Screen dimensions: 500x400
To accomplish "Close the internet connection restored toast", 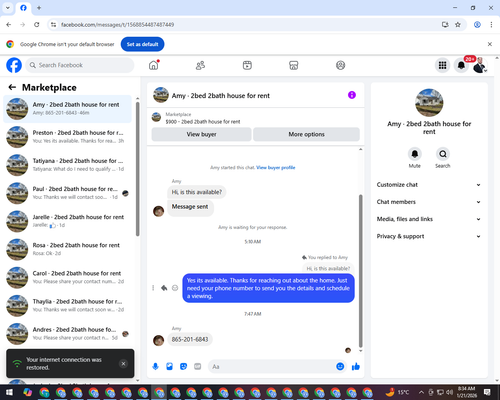I will [123, 364].
